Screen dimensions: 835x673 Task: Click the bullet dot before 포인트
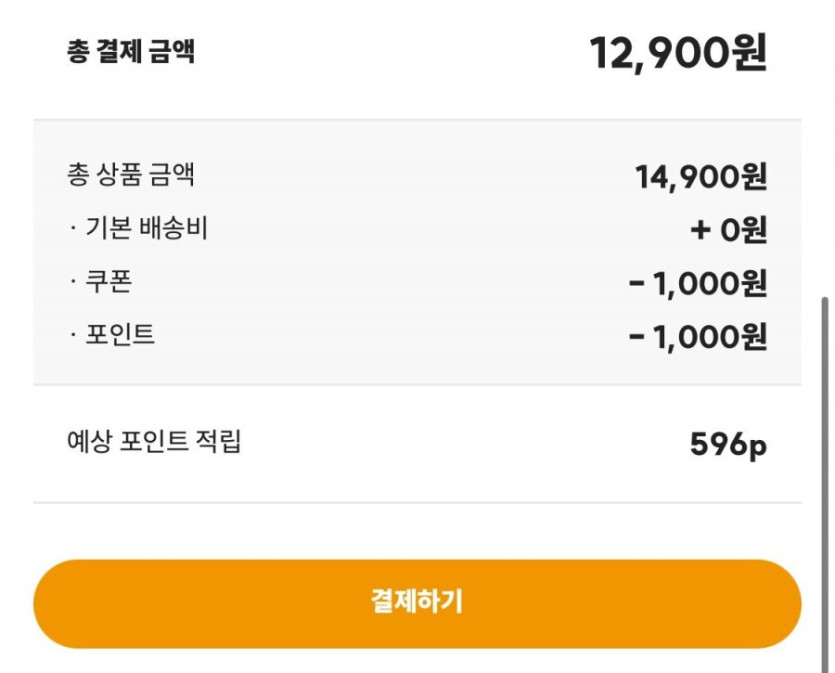click(x=73, y=336)
